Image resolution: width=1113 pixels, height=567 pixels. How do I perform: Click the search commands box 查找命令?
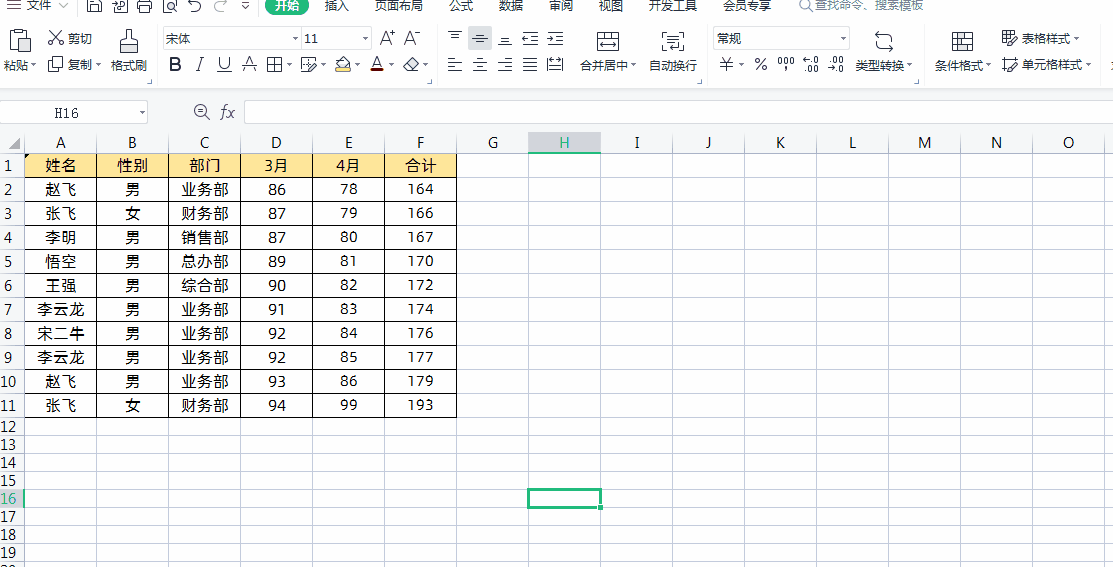pos(860,6)
